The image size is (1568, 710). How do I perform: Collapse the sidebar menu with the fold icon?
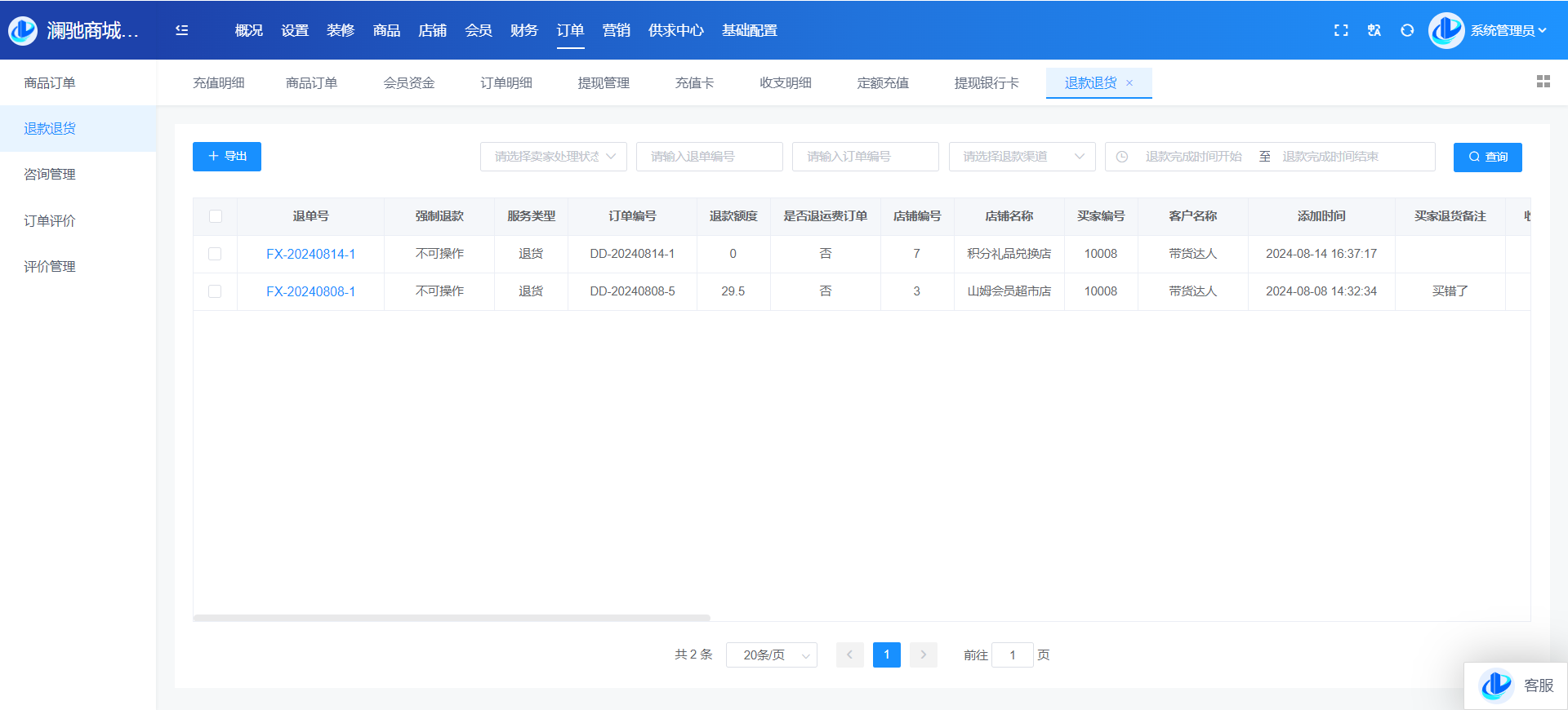(181, 30)
